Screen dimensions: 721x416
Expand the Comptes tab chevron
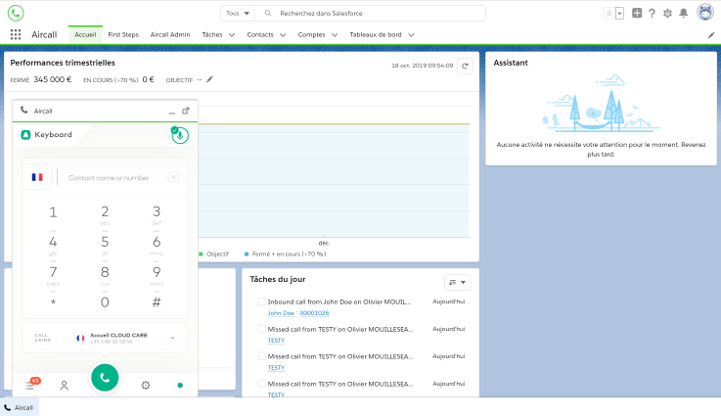coord(334,35)
